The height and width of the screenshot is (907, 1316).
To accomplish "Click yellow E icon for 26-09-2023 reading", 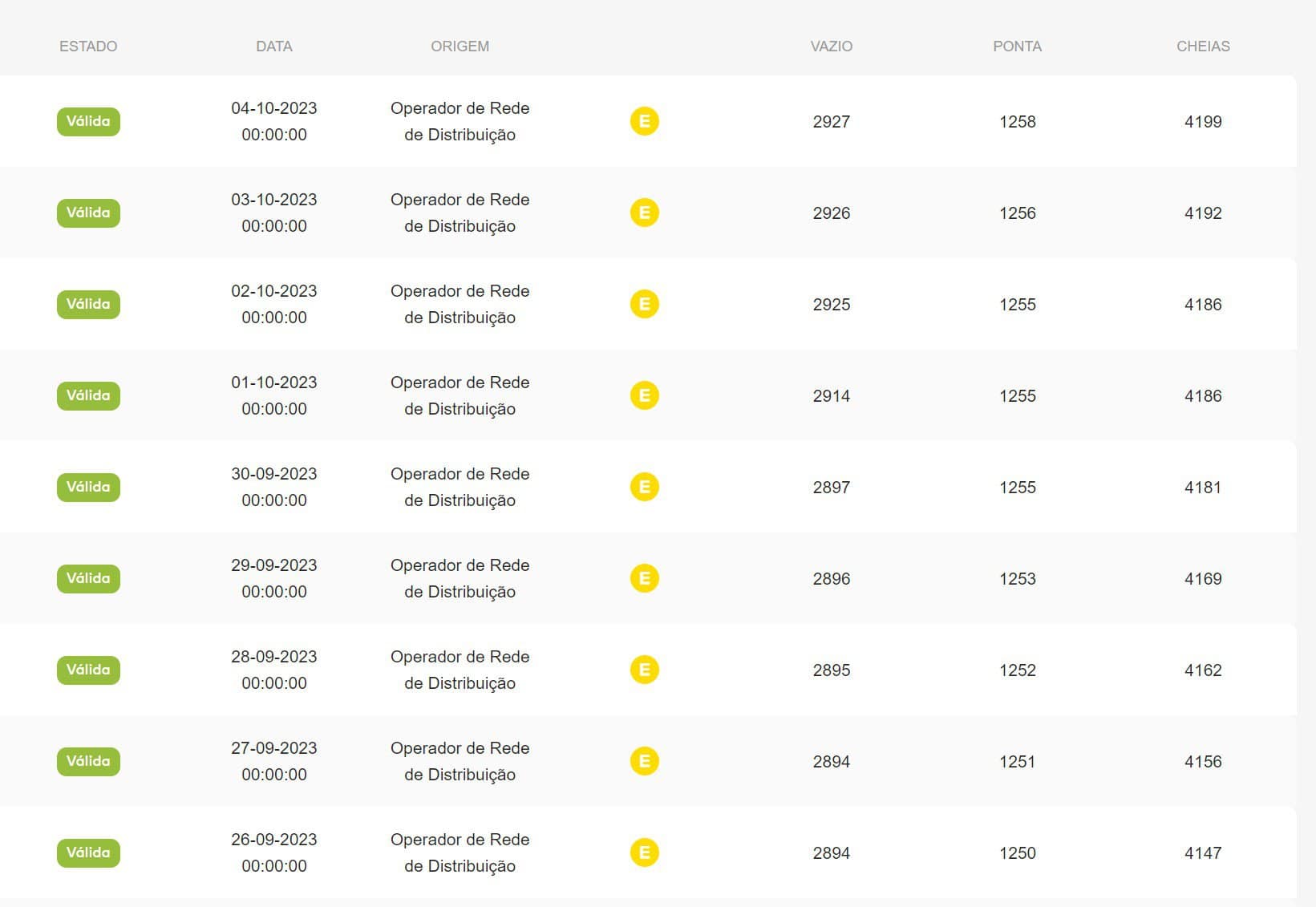I will [644, 852].
